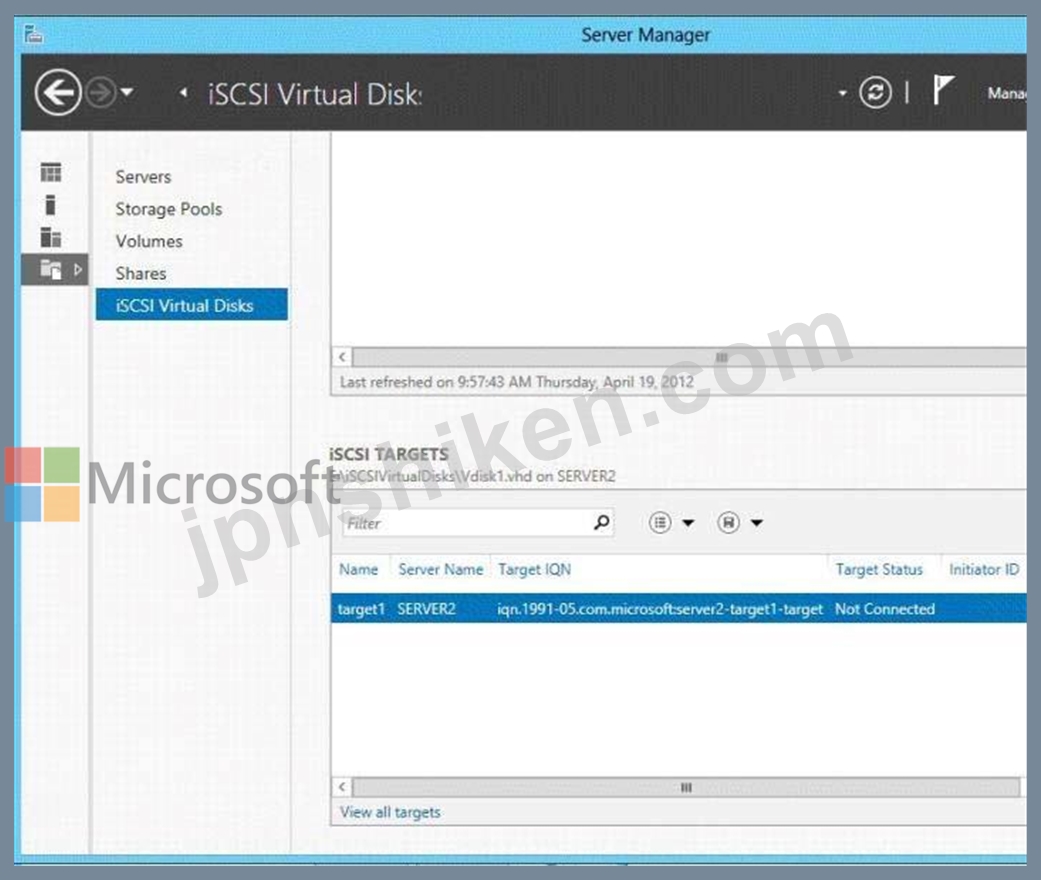Sort by the Server Name column header

pyautogui.click(x=441, y=569)
